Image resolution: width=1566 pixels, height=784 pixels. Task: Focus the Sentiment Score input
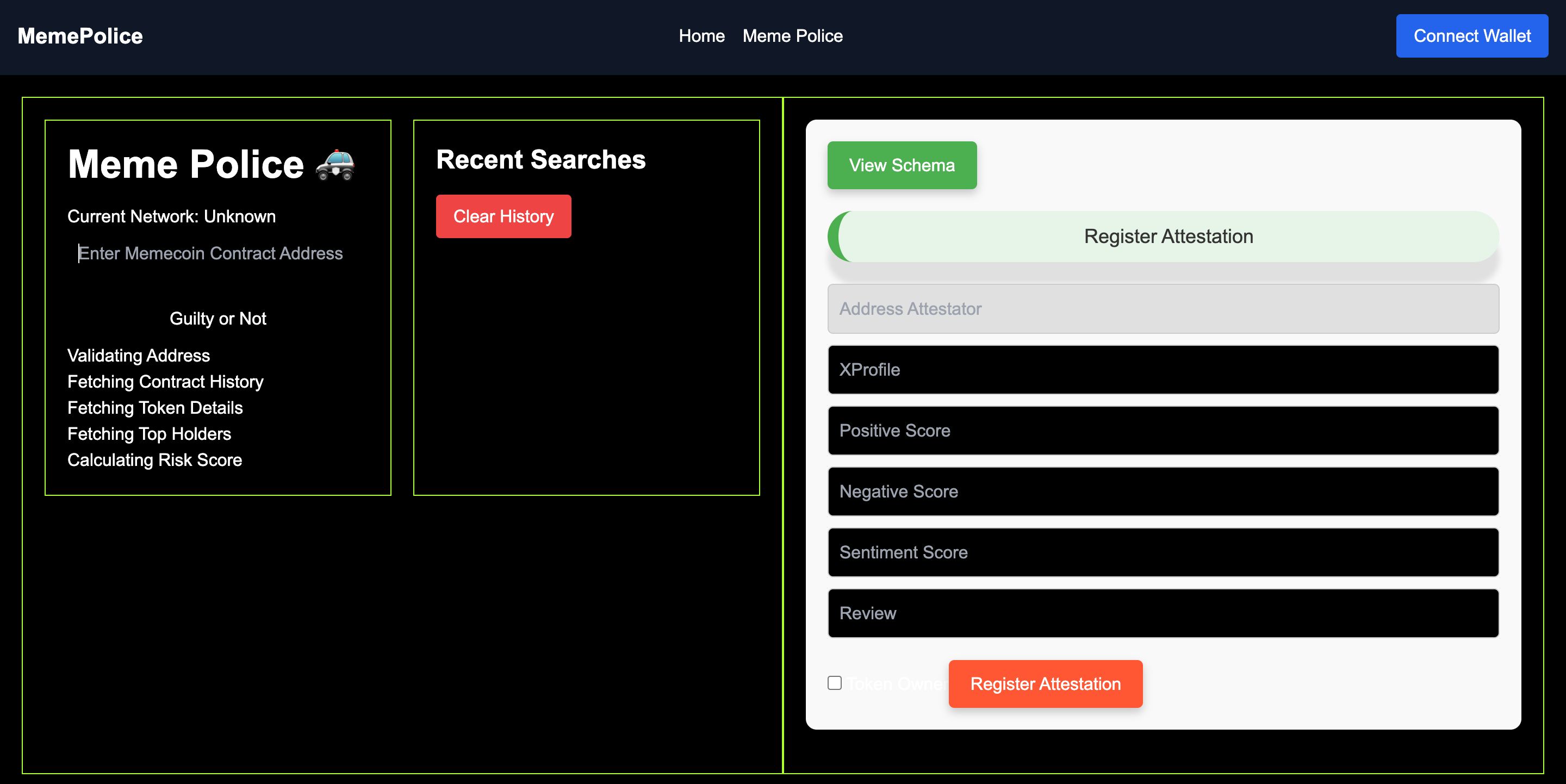[1163, 552]
